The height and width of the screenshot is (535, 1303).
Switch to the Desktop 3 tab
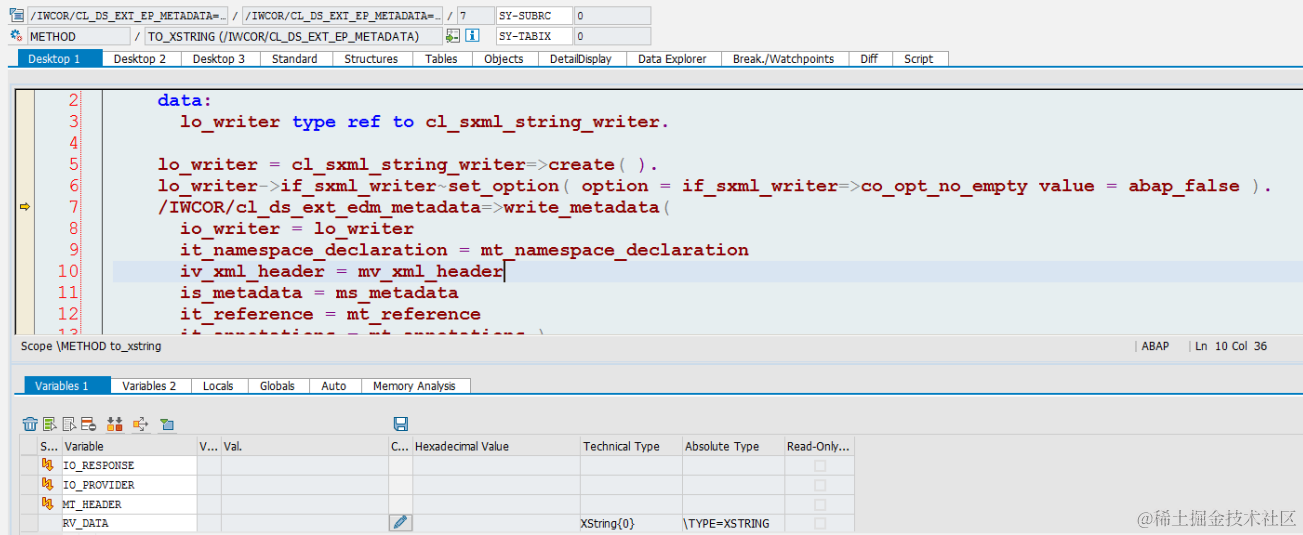219,59
